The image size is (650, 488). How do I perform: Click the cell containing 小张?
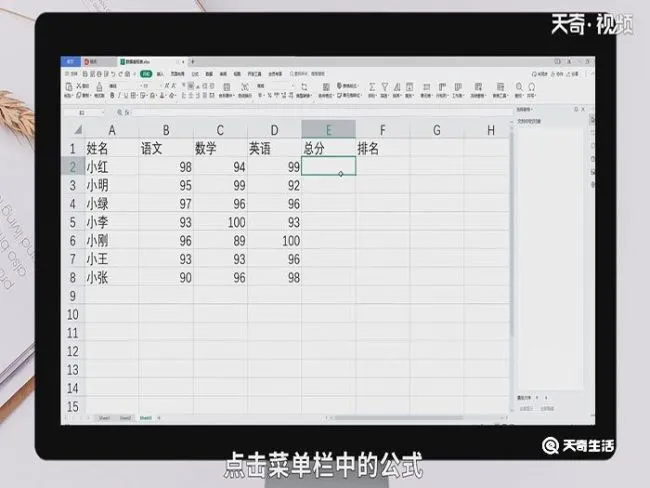click(x=111, y=277)
